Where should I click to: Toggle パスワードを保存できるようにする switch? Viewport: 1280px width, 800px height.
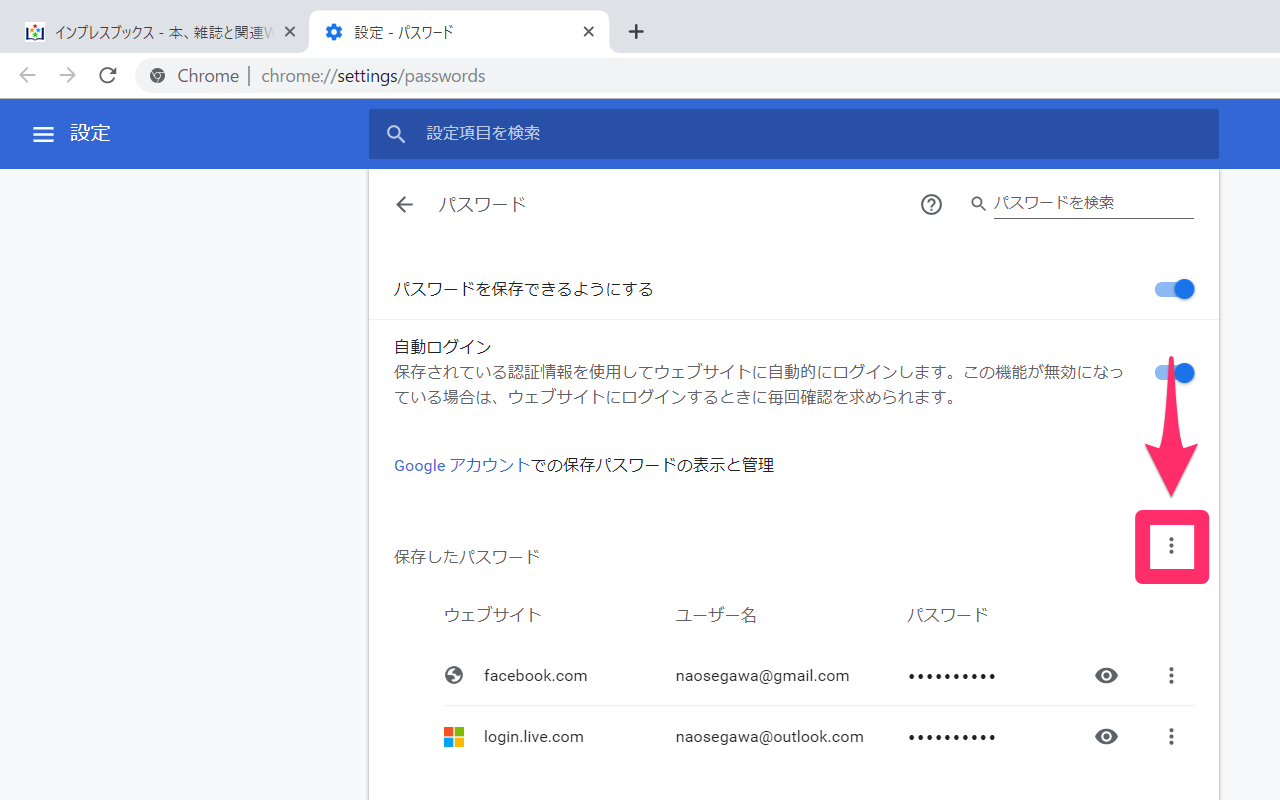[1175, 289]
